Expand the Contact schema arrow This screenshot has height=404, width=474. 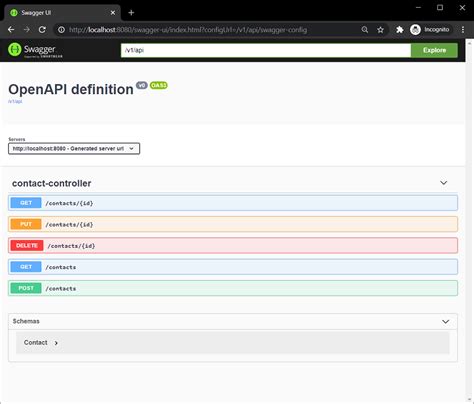coord(56,343)
